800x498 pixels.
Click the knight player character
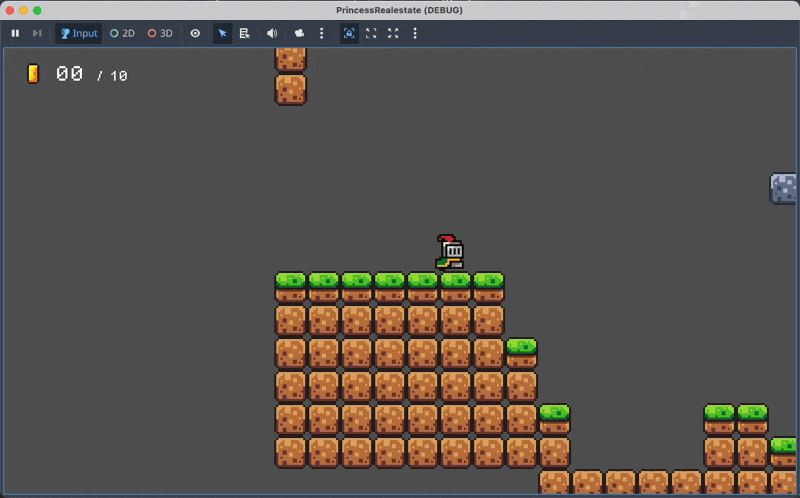450,253
